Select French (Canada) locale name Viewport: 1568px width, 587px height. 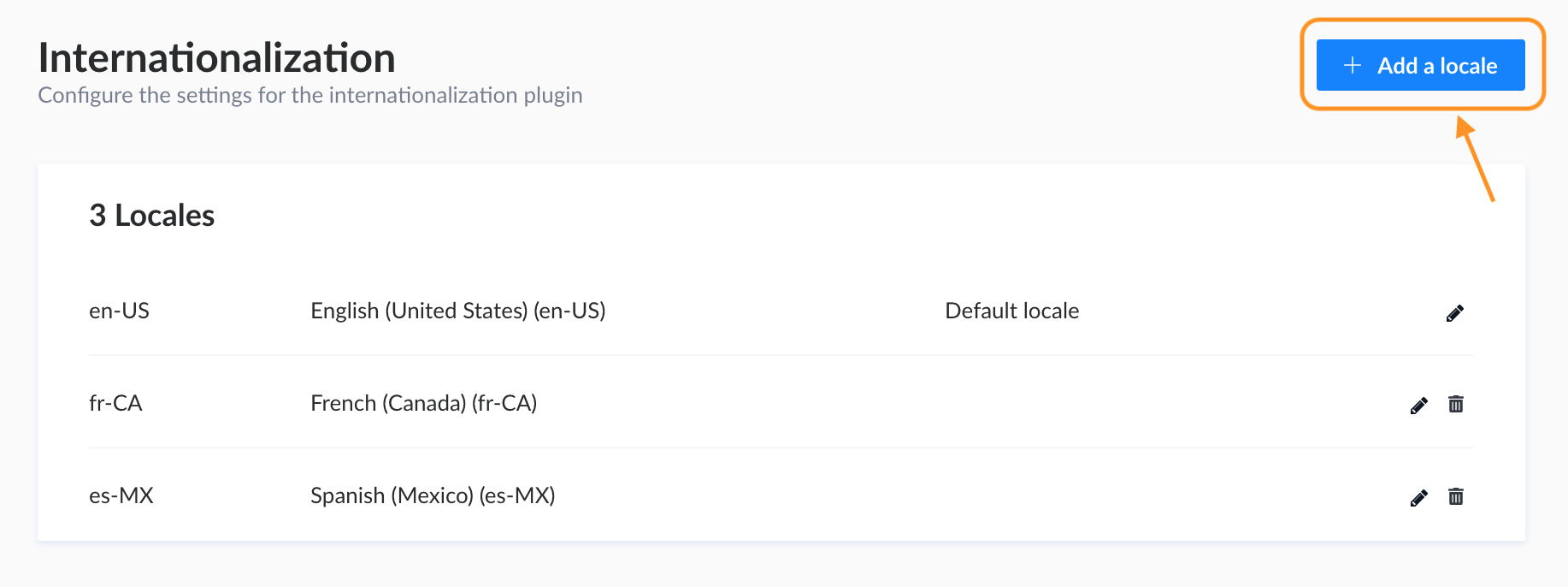click(x=424, y=403)
